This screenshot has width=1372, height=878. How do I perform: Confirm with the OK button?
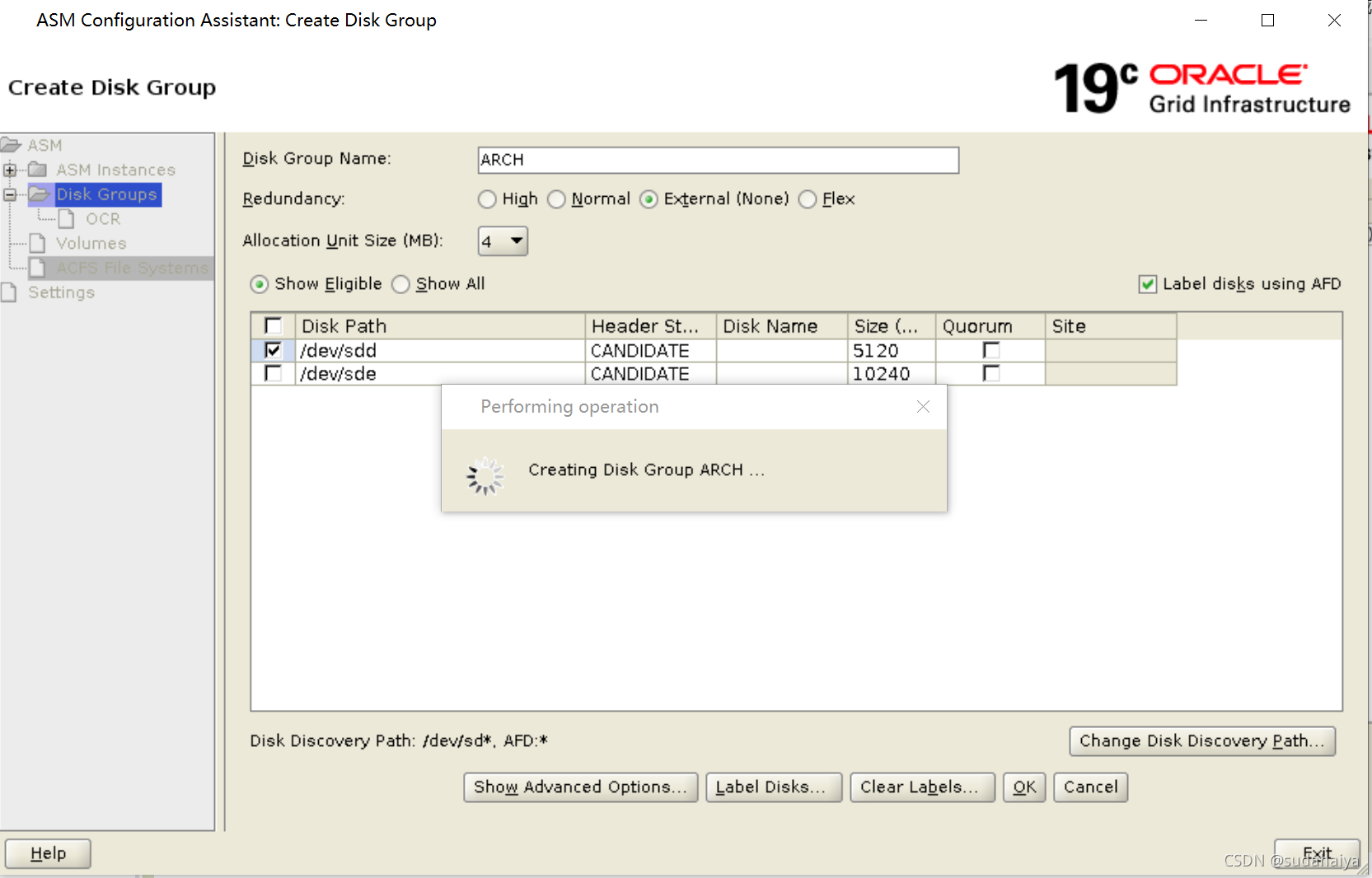pos(1024,787)
